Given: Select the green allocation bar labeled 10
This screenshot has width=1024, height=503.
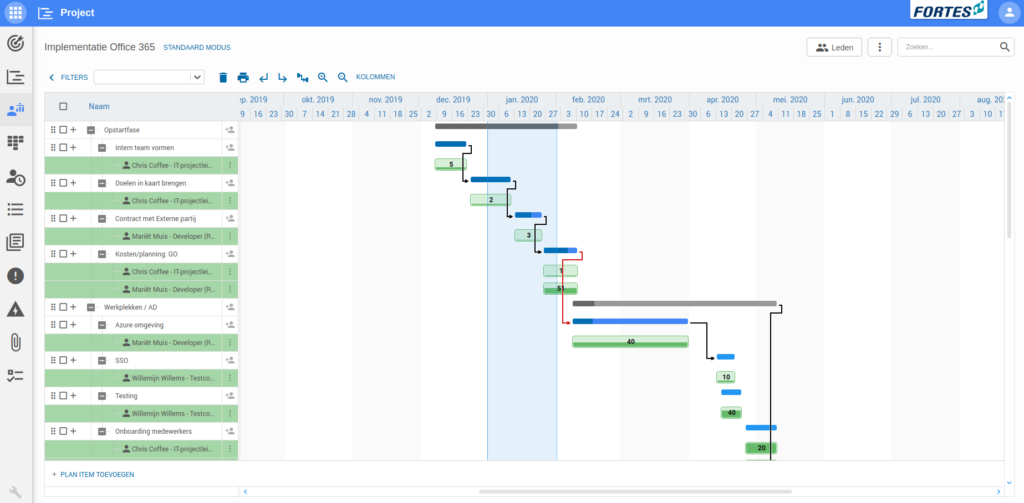Looking at the screenshot, I should pyautogui.click(x=726, y=377).
